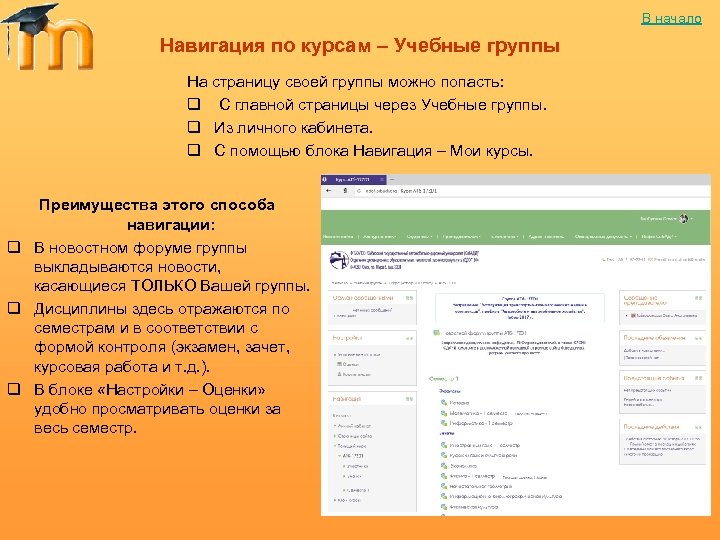720x540 pixels.
Task: Open the 'Обязательные документы' dropdown menu
Action: point(603,236)
